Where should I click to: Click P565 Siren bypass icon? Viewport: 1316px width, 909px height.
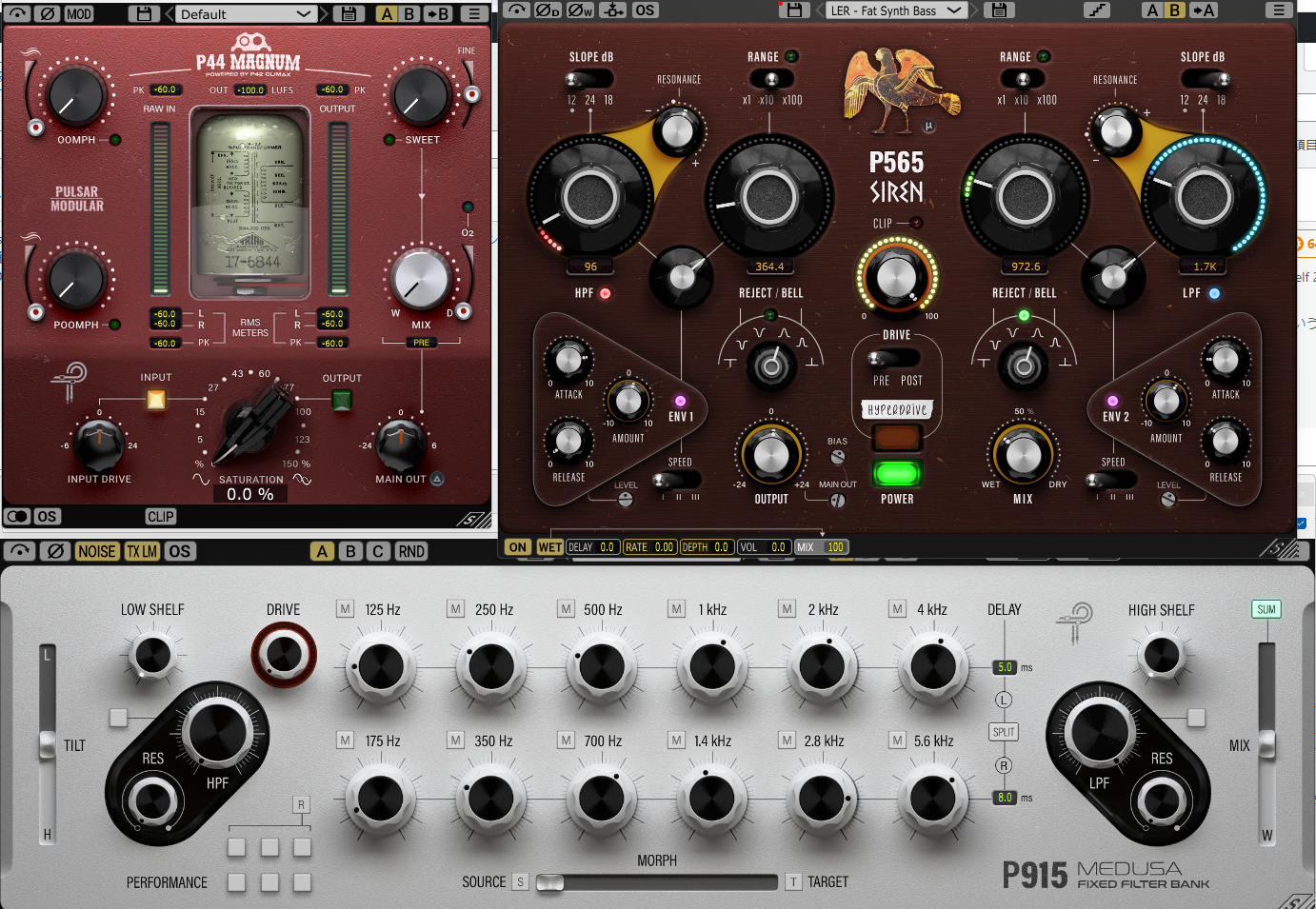(x=516, y=10)
